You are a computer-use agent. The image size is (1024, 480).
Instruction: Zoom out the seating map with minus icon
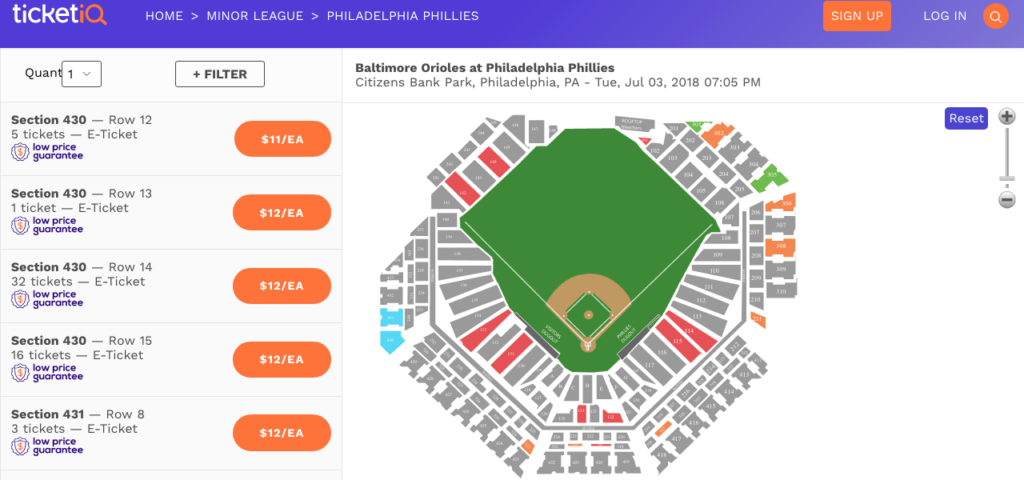[x=1007, y=200]
